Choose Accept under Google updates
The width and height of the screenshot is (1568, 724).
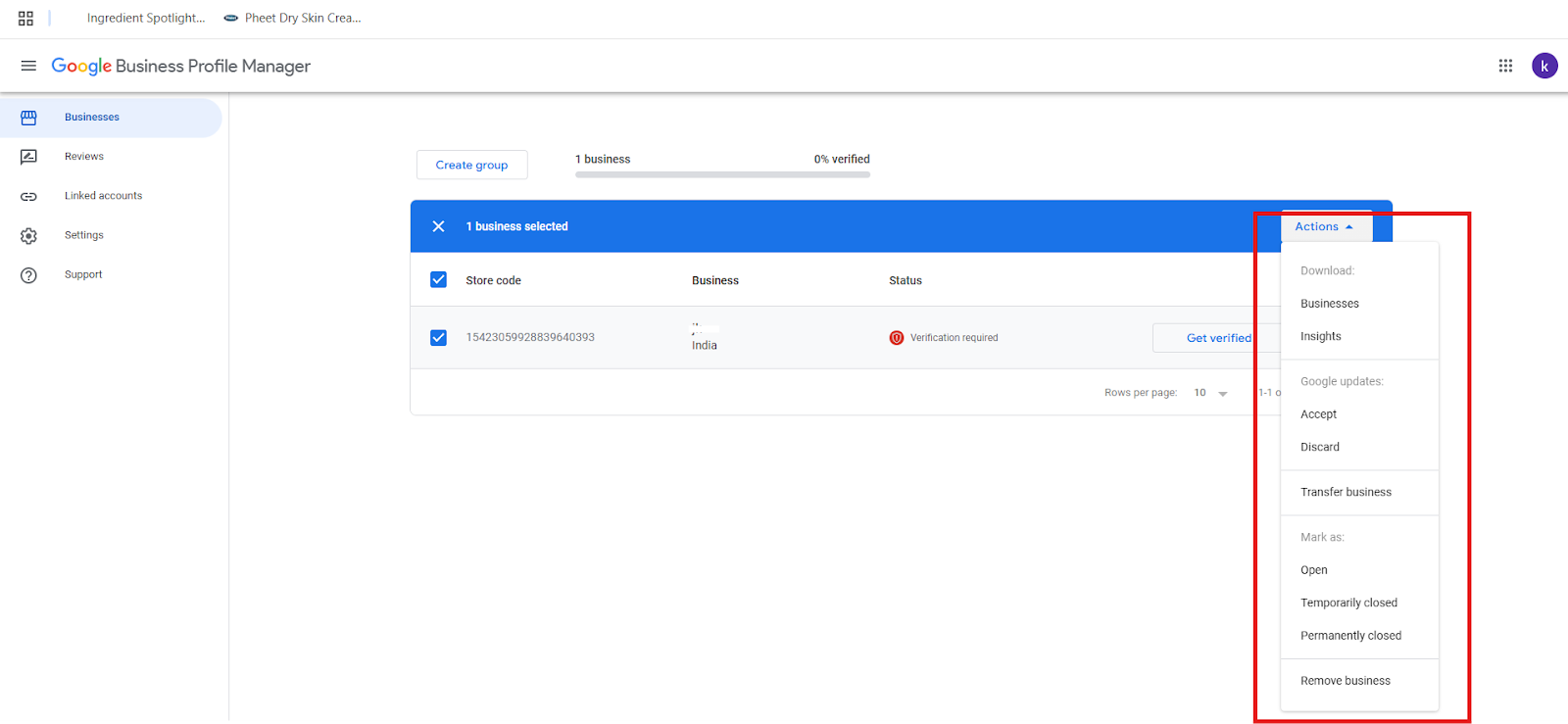pyautogui.click(x=1319, y=414)
